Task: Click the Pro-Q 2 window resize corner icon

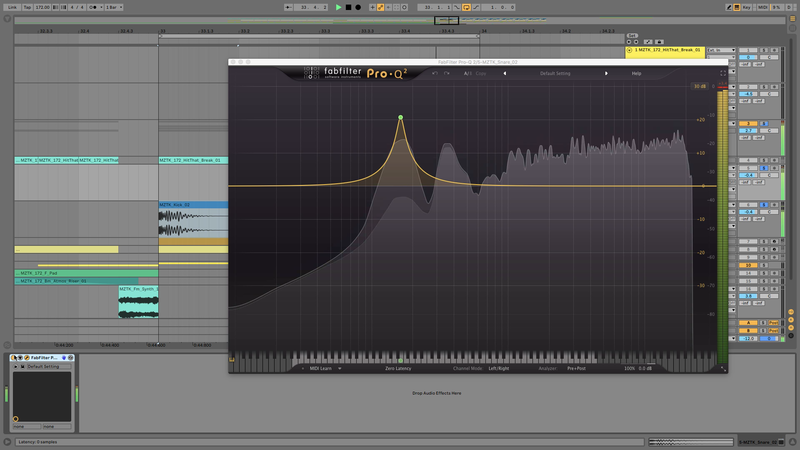Action: pos(723,368)
